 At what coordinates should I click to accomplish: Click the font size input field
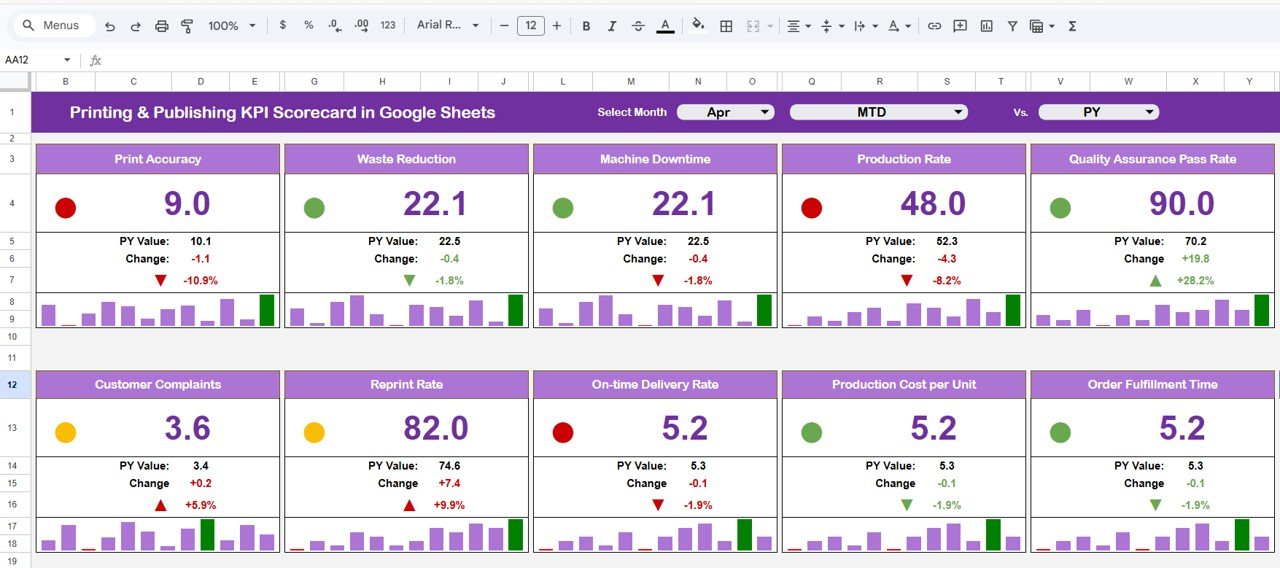tap(530, 26)
